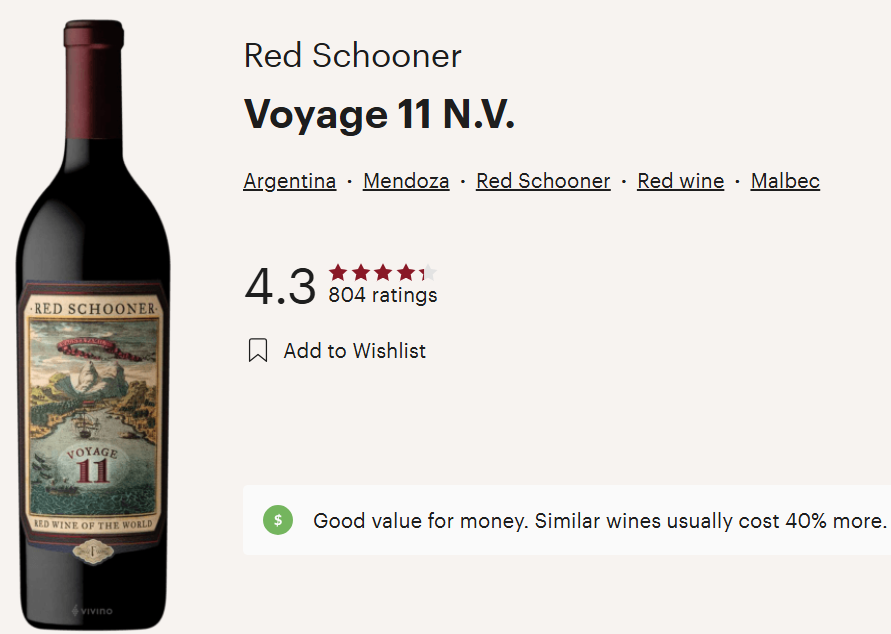Click the fourth rating star
This screenshot has height=634, width=891.
[406, 273]
